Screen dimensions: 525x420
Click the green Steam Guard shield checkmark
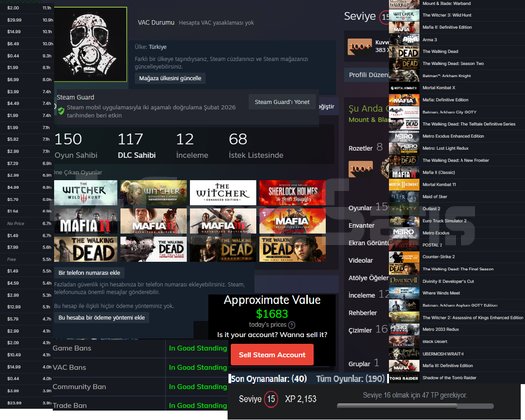(x=61, y=111)
